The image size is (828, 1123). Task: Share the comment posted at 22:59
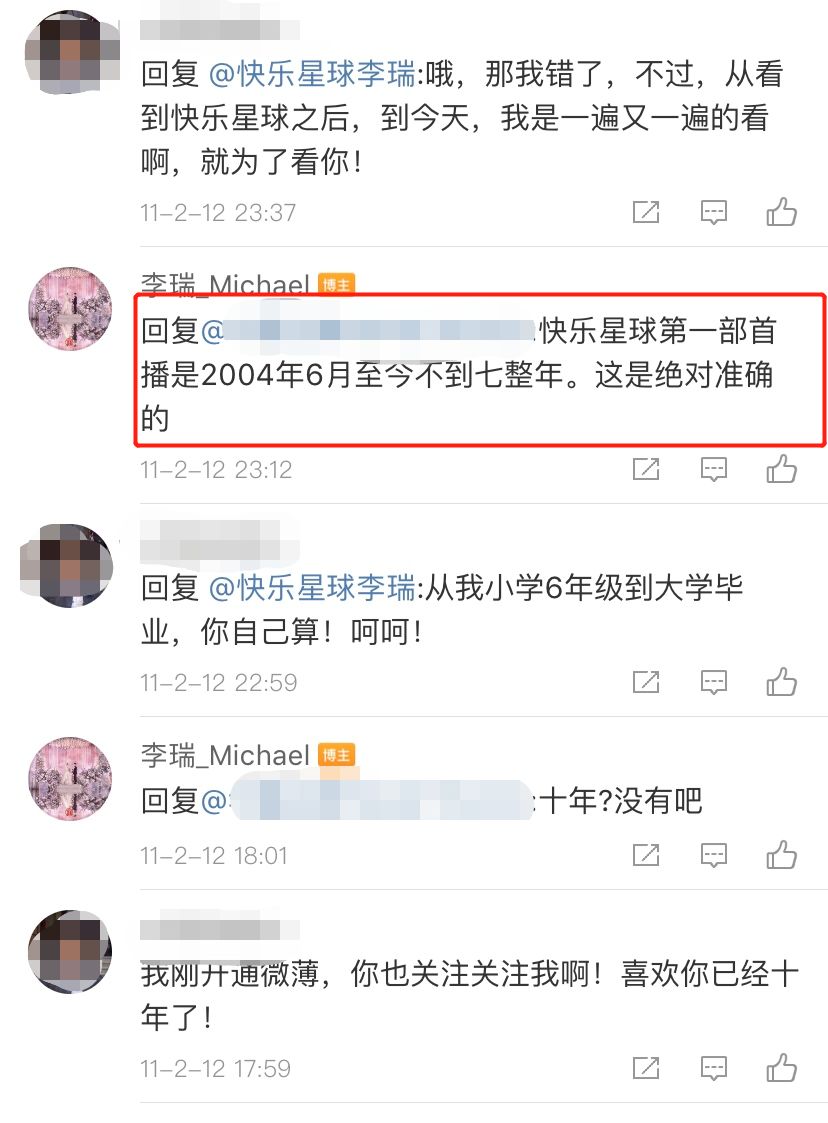click(x=646, y=682)
